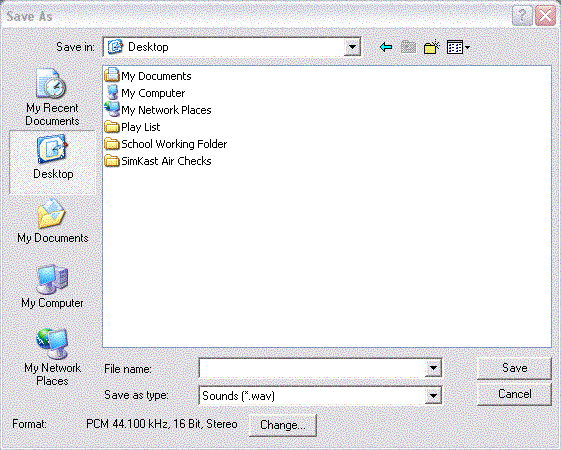This screenshot has width=561, height=450.
Task: Expand the File name history dropdown
Action: tap(433, 368)
